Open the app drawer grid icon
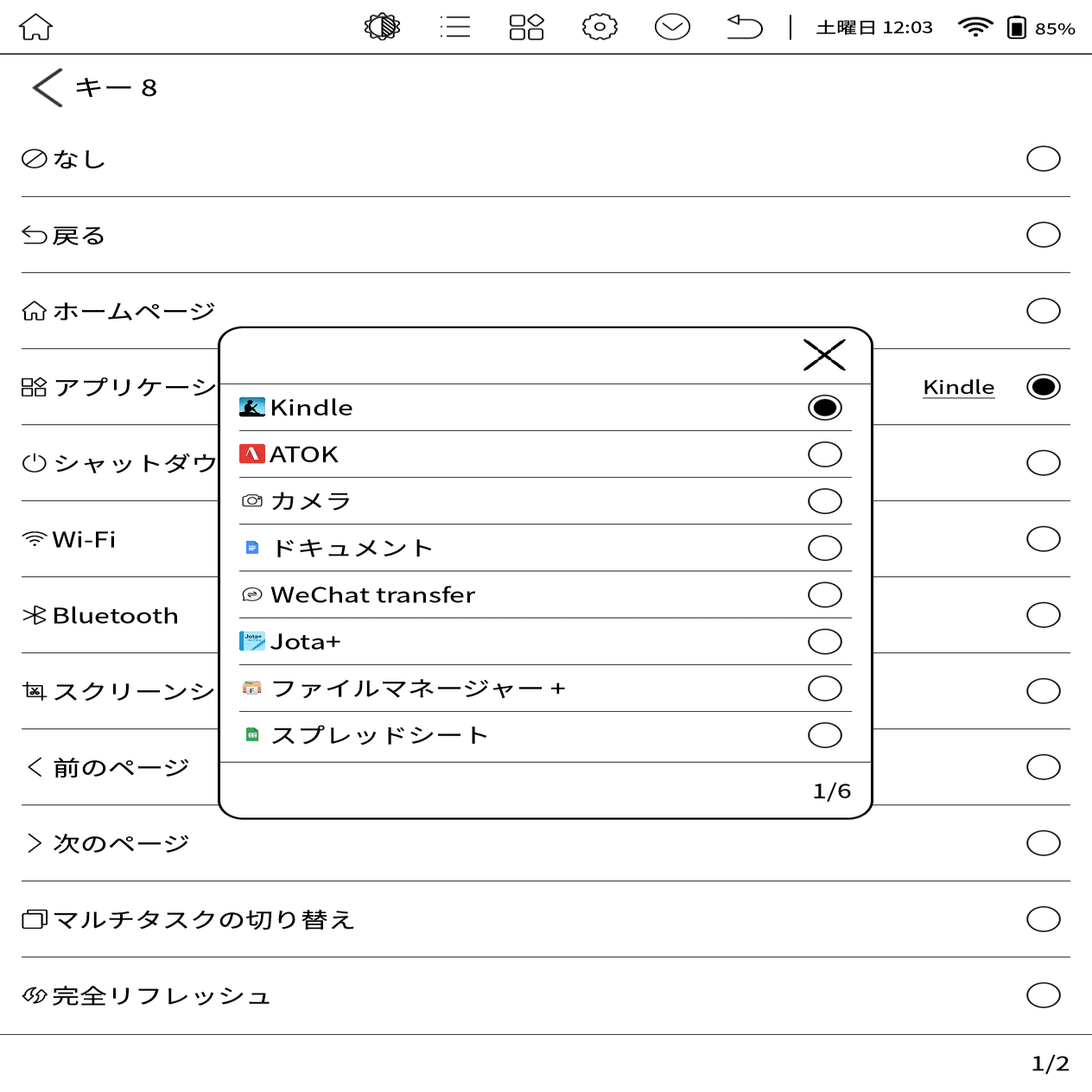 coord(527,27)
